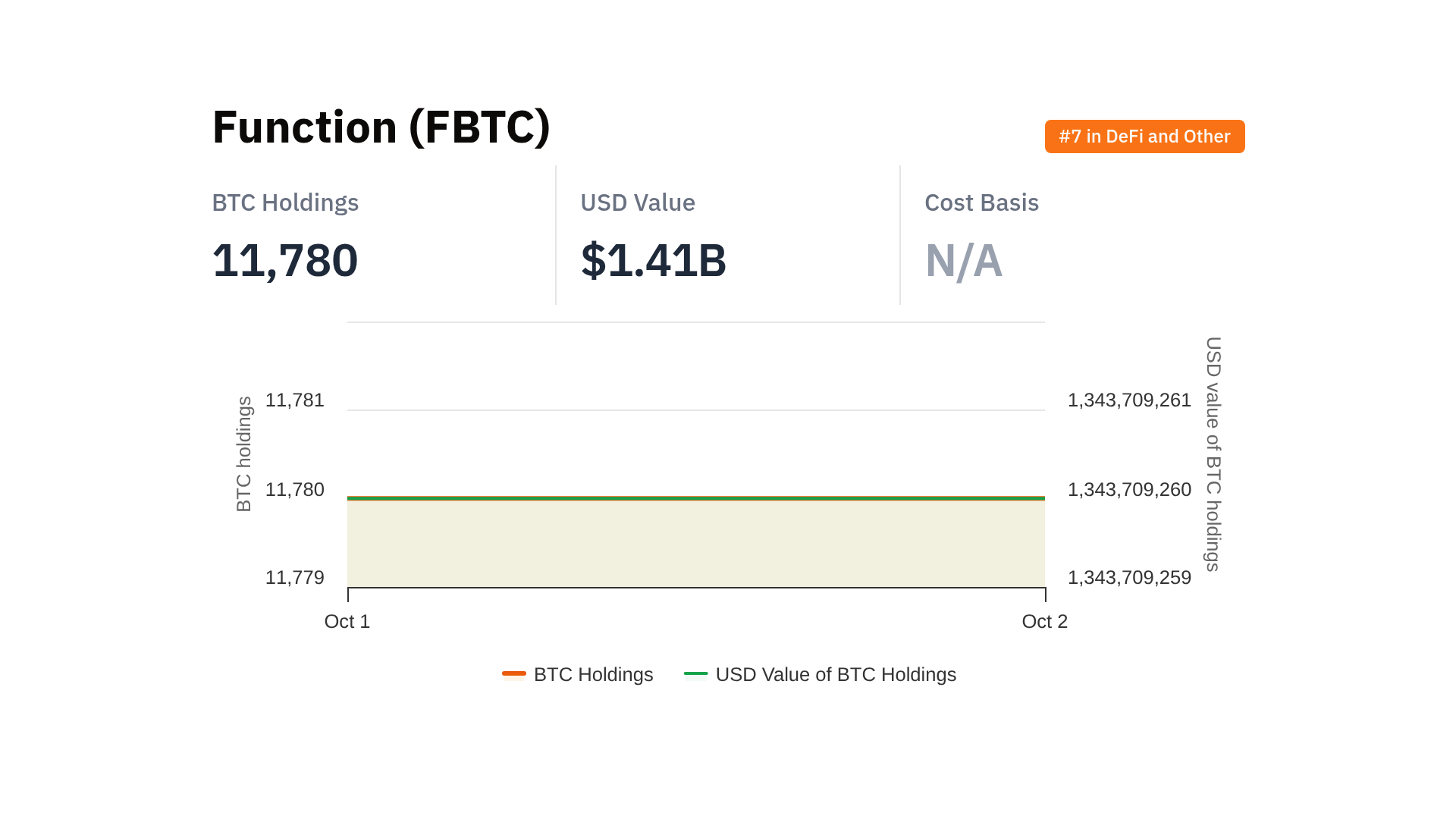Click the 11,780 BTC Holdings value
The image size is (1456, 819).
pyautogui.click(x=284, y=260)
